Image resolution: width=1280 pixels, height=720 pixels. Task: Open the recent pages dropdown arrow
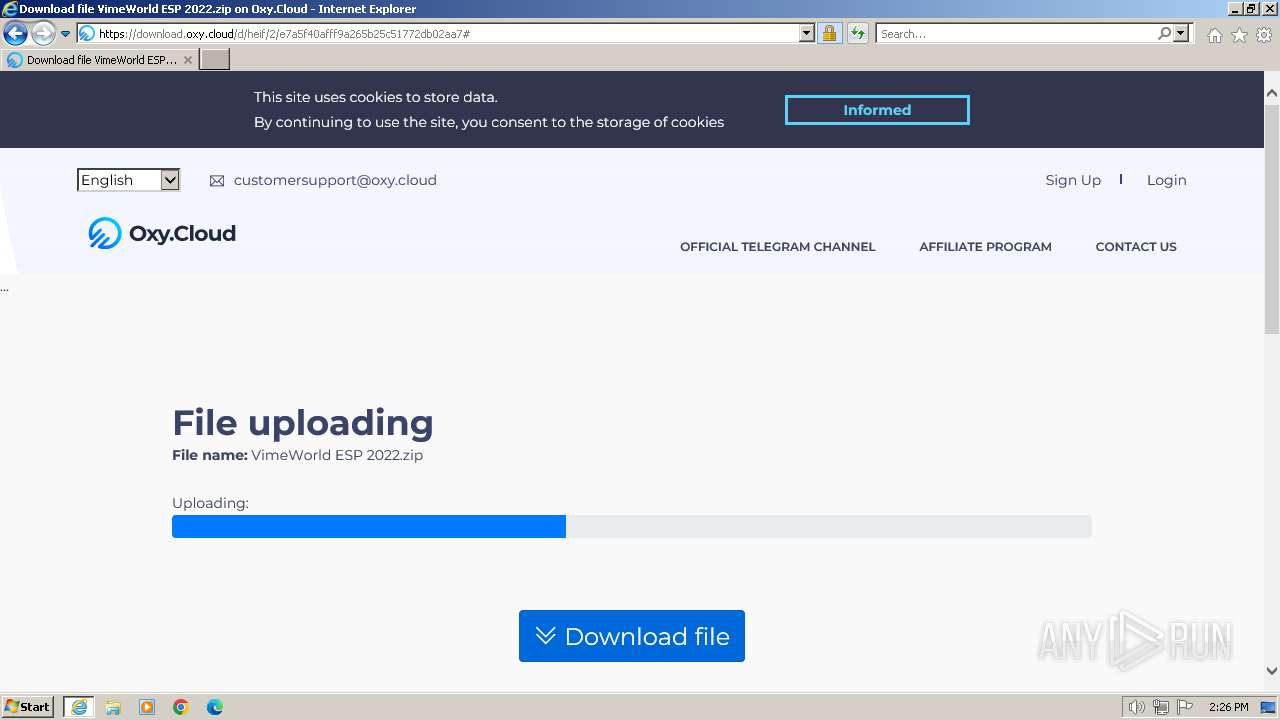click(65, 34)
